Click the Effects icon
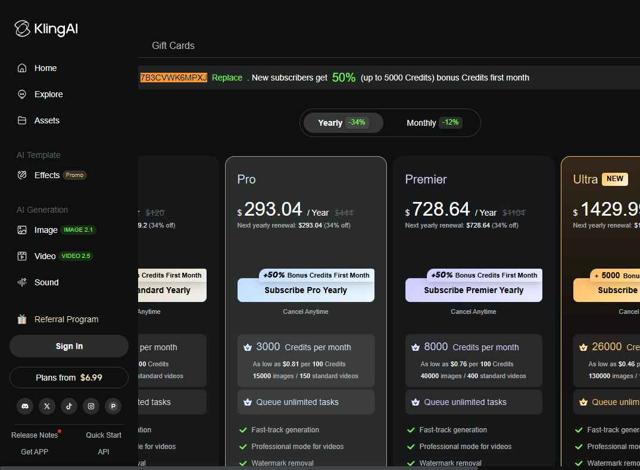 coord(22,175)
